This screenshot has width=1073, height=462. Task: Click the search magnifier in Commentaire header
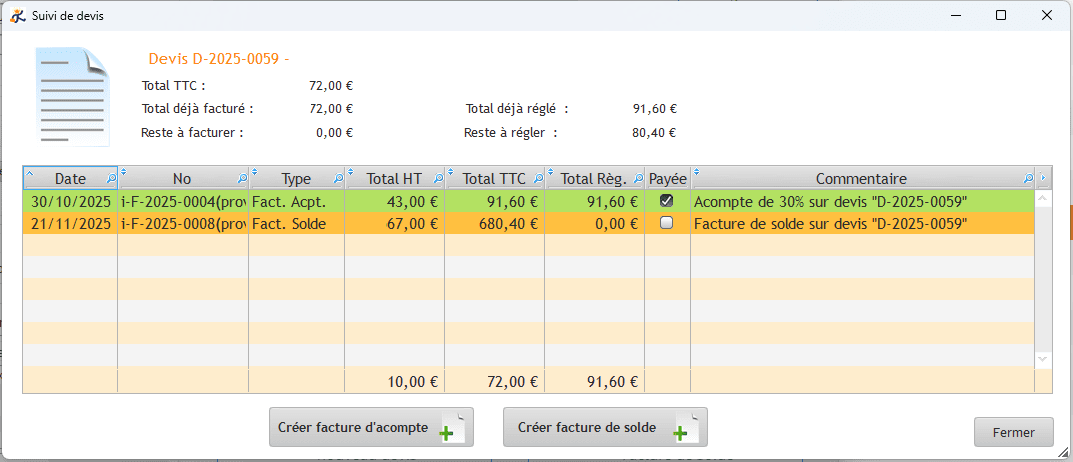click(1027, 179)
